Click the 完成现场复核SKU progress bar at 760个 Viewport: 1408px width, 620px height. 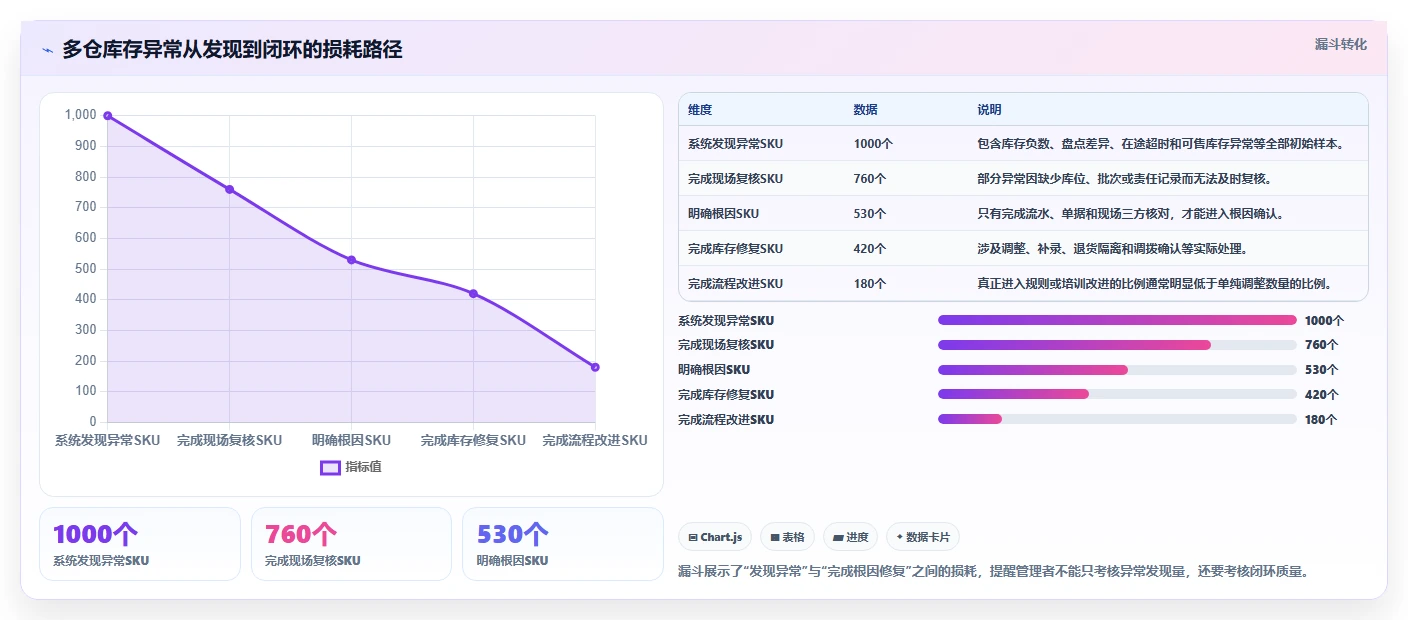pos(1117,345)
